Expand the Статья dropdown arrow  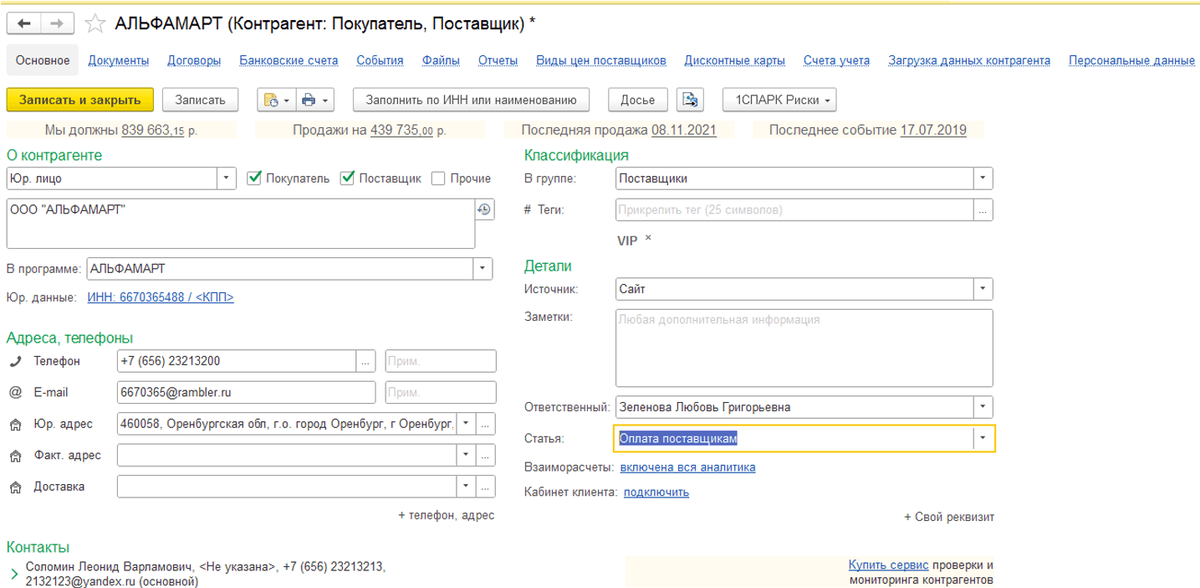pos(984,438)
